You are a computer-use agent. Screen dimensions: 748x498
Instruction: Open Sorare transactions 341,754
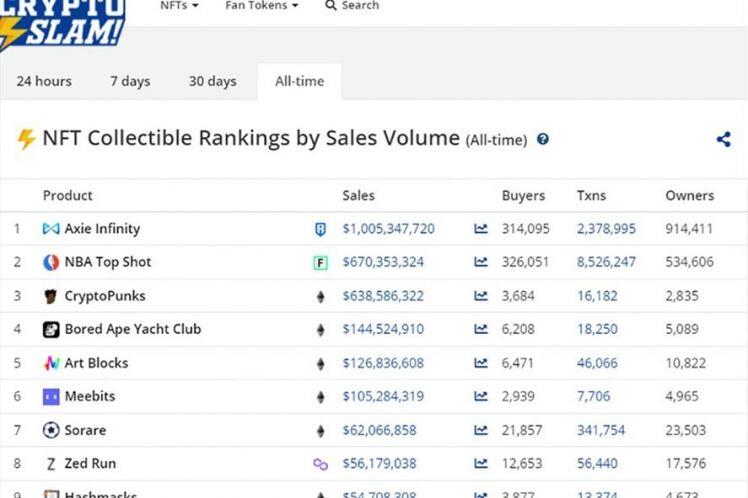coord(601,430)
